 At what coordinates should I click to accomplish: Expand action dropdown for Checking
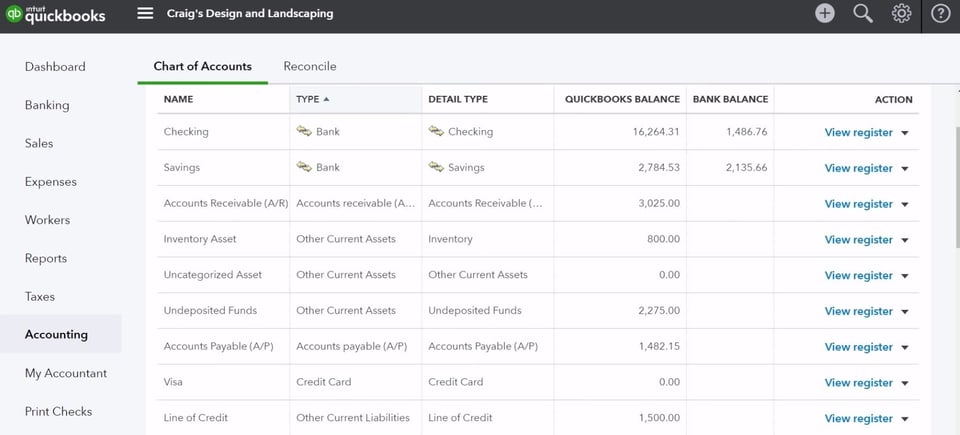click(905, 133)
